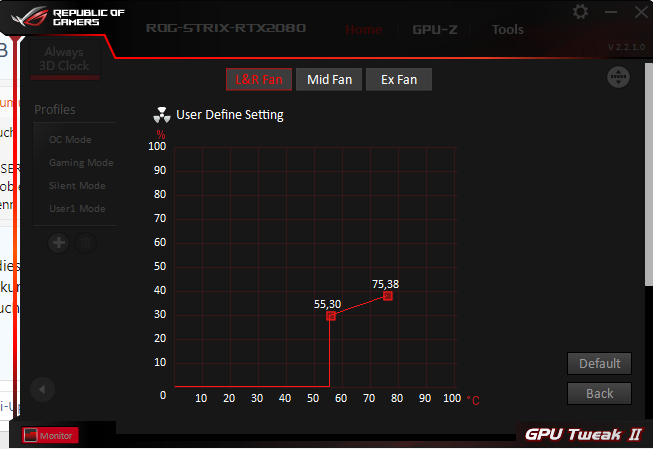653x449 pixels.
Task: Add a new profile with plus icon
Action: pos(59,242)
